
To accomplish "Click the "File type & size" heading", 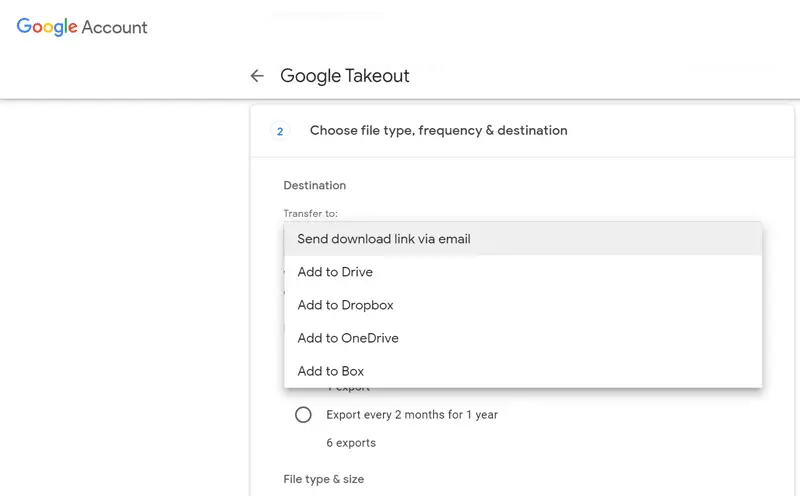I will (x=324, y=480).
